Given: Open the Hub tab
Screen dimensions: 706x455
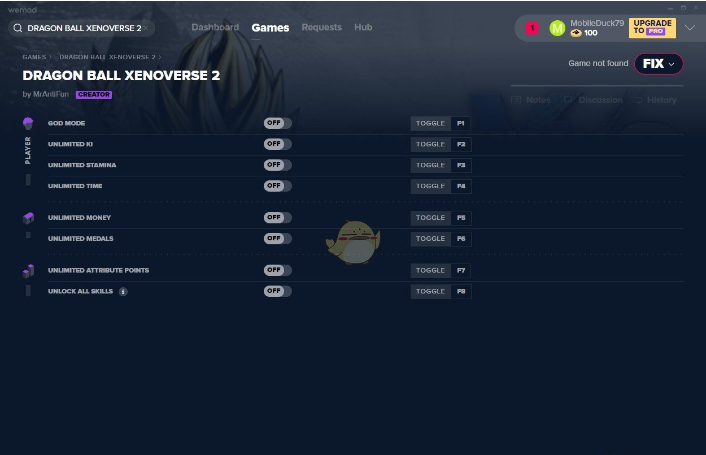Looking at the screenshot, I should [x=363, y=27].
